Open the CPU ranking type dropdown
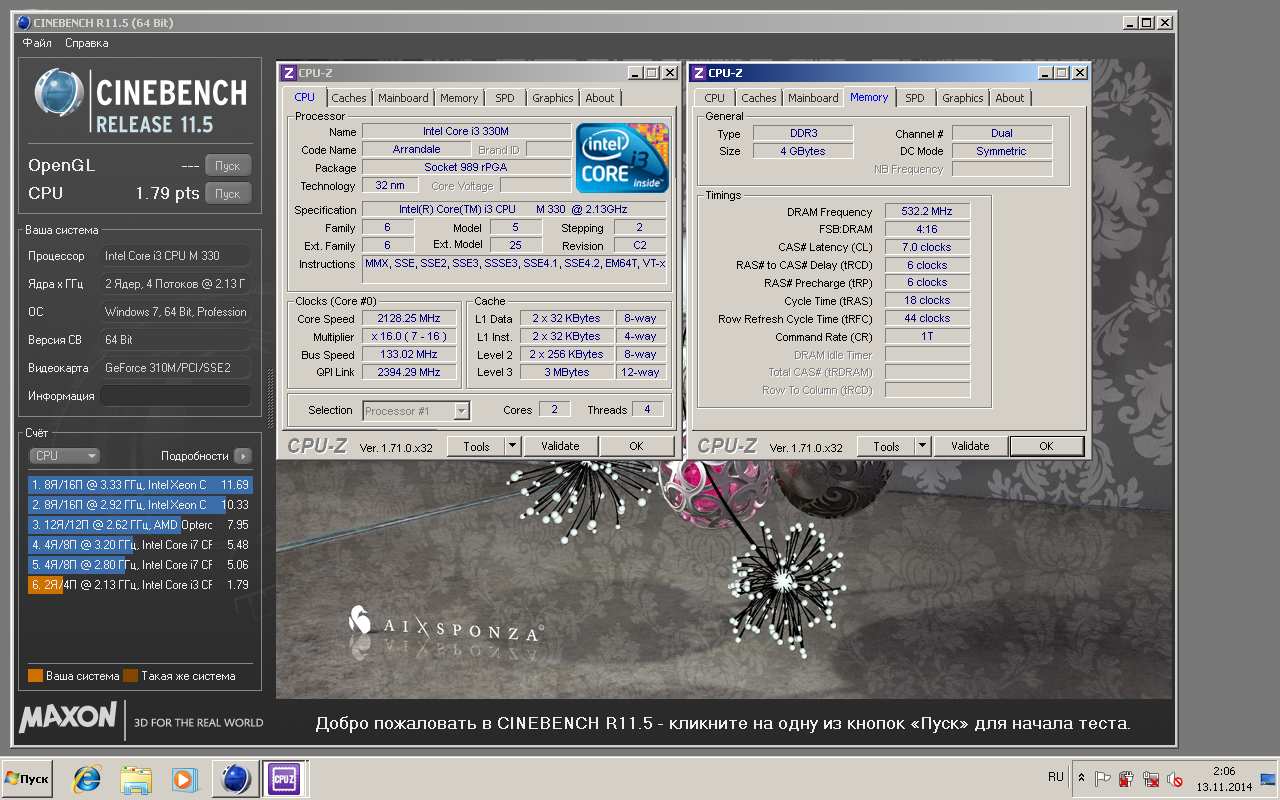Screen dimensions: 1280x800 64,455
